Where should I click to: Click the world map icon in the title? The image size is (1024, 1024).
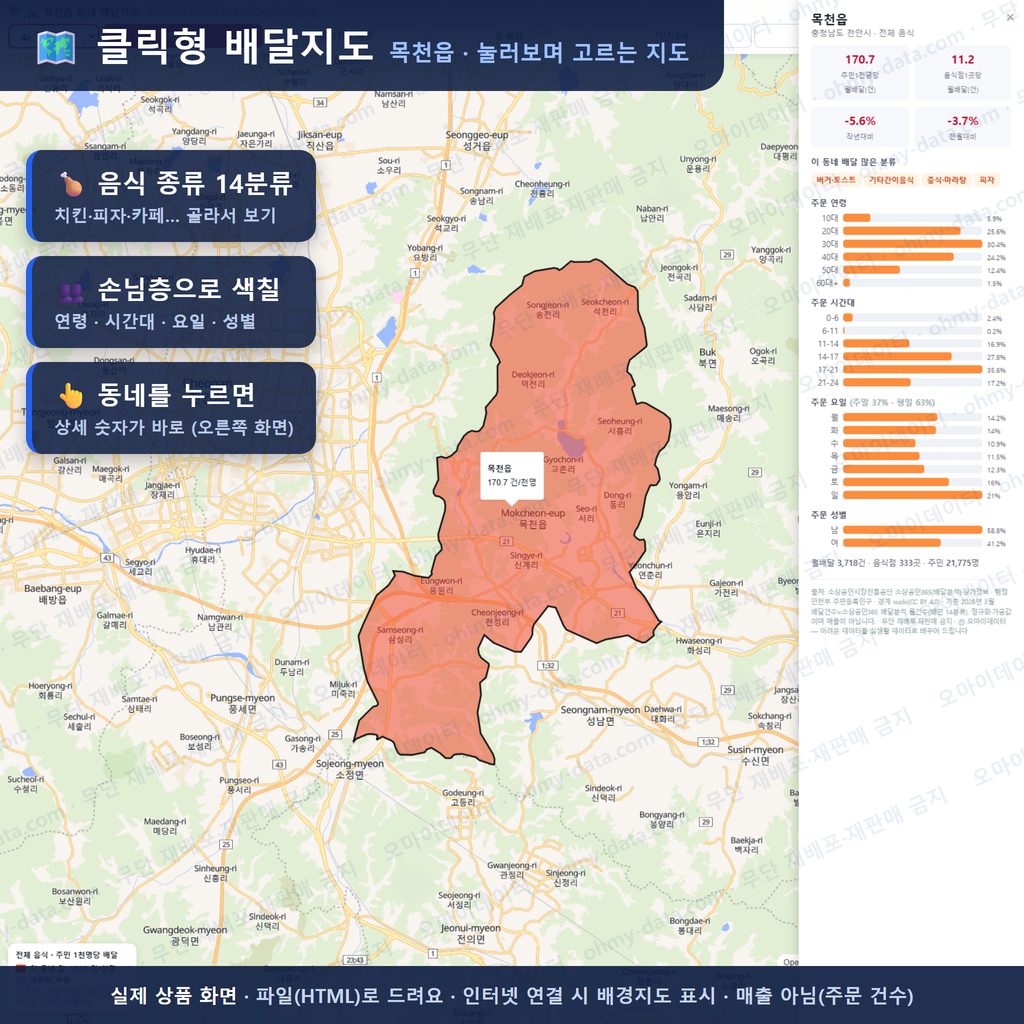click(56, 48)
